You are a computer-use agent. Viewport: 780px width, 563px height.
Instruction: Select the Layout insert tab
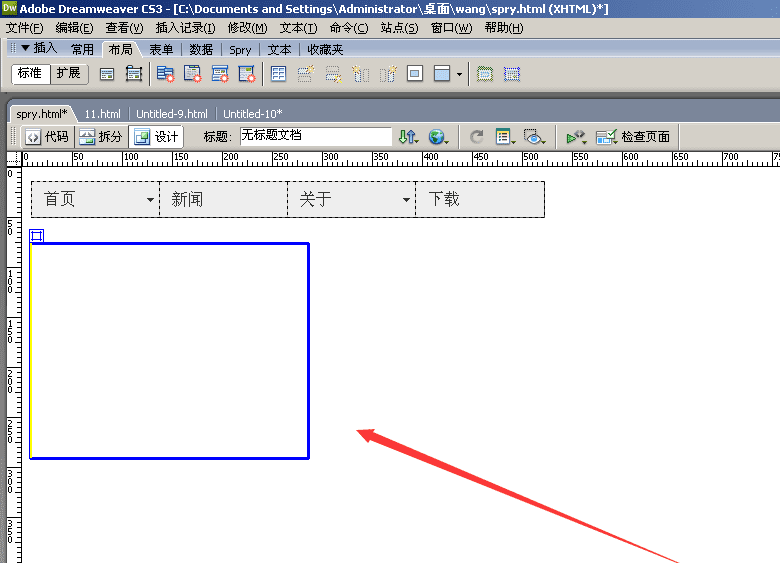(x=120, y=49)
